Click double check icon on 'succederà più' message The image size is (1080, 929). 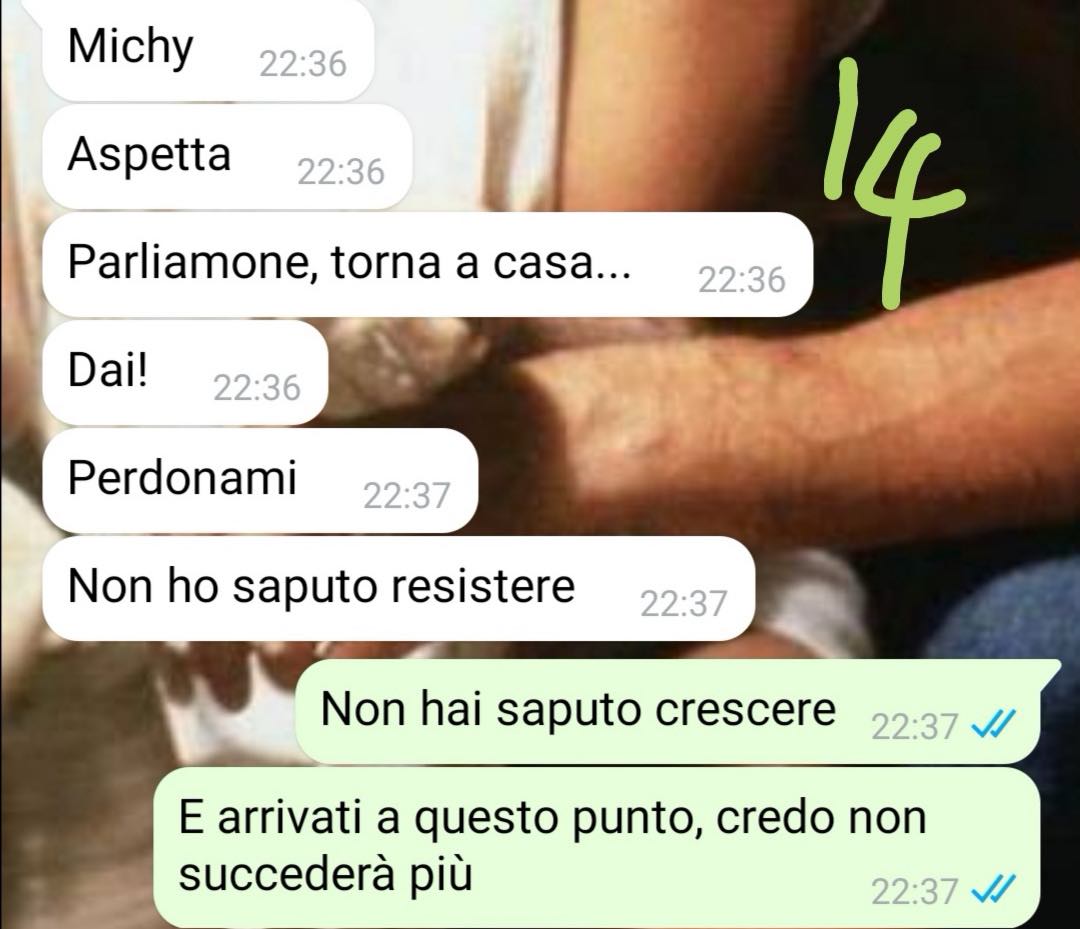993,890
